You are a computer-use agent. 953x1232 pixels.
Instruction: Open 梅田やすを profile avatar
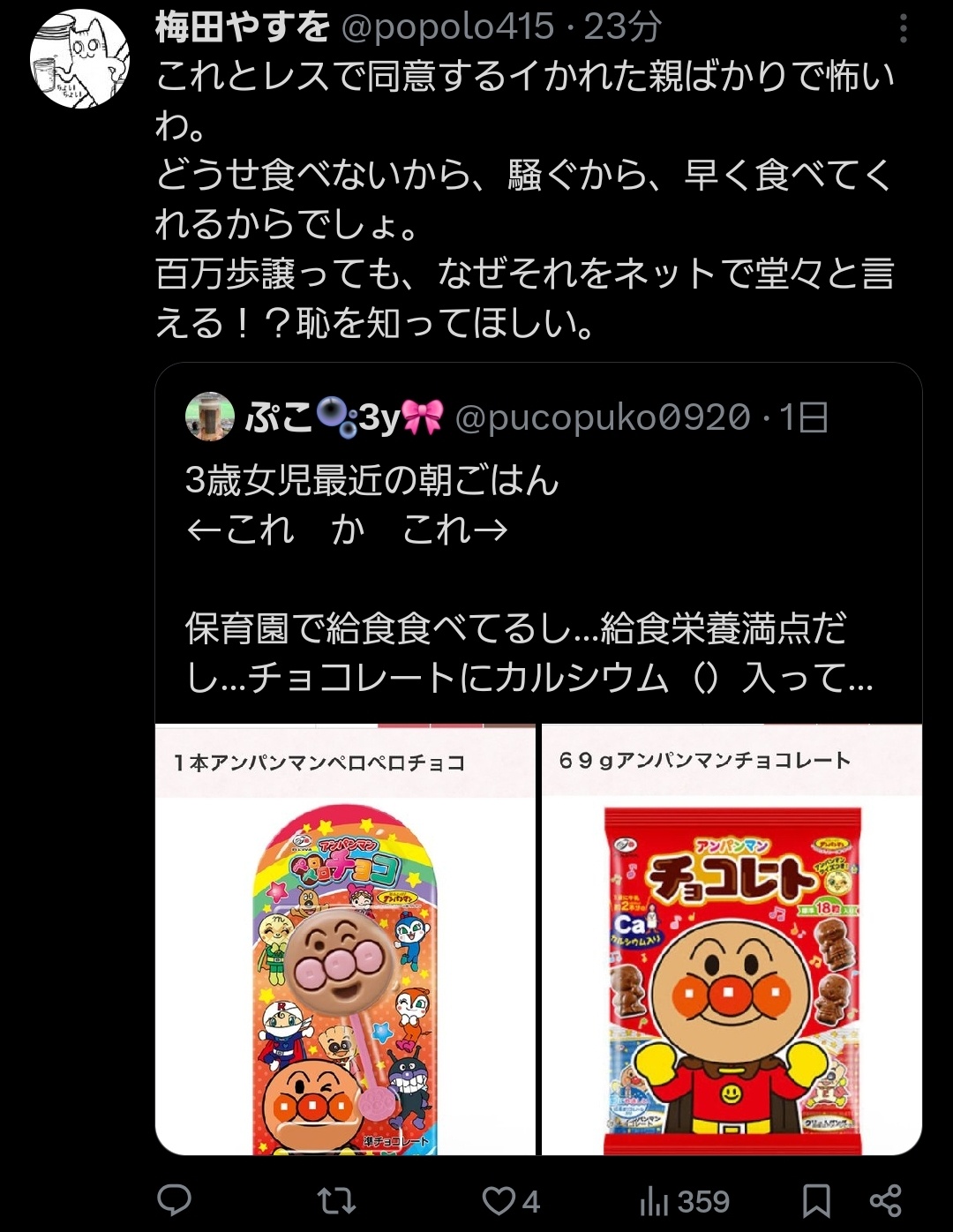tap(80, 59)
